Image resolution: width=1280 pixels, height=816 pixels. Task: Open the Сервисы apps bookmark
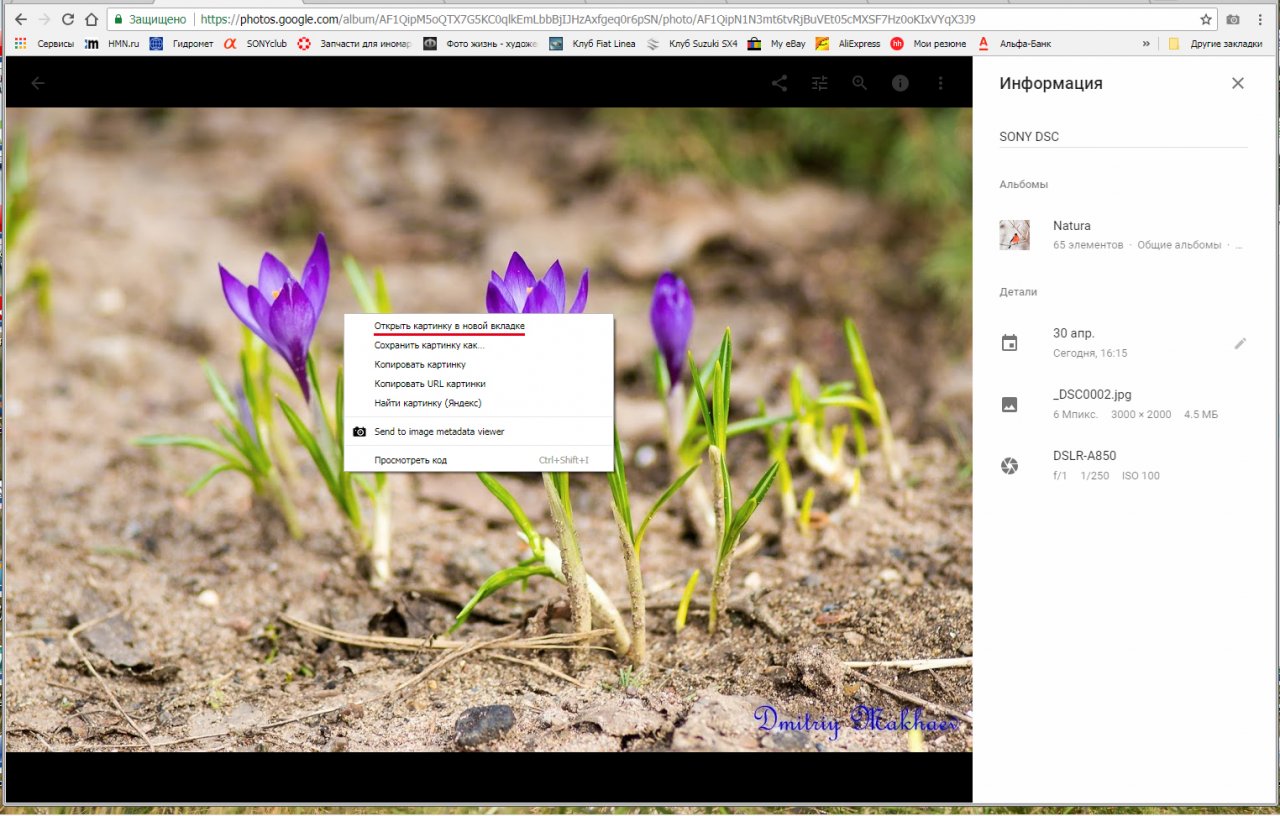45,44
